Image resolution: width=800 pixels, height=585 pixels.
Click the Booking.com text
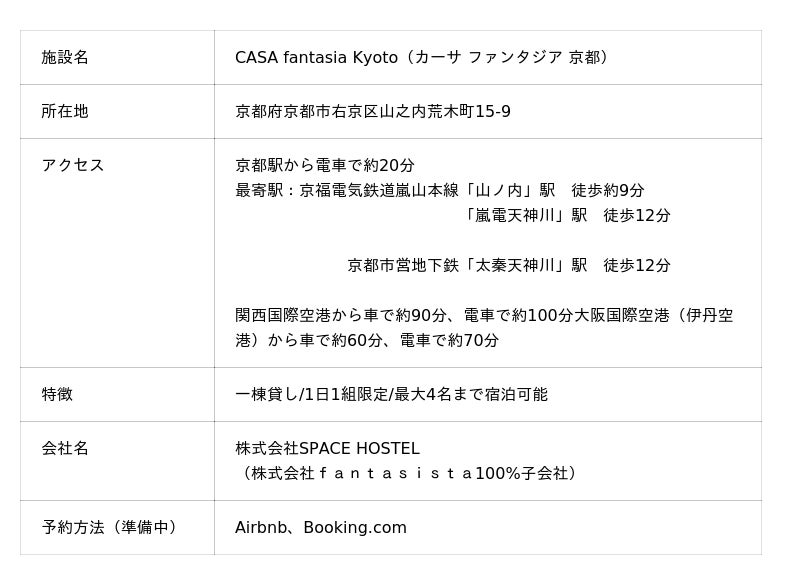pyautogui.click(x=355, y=528)
